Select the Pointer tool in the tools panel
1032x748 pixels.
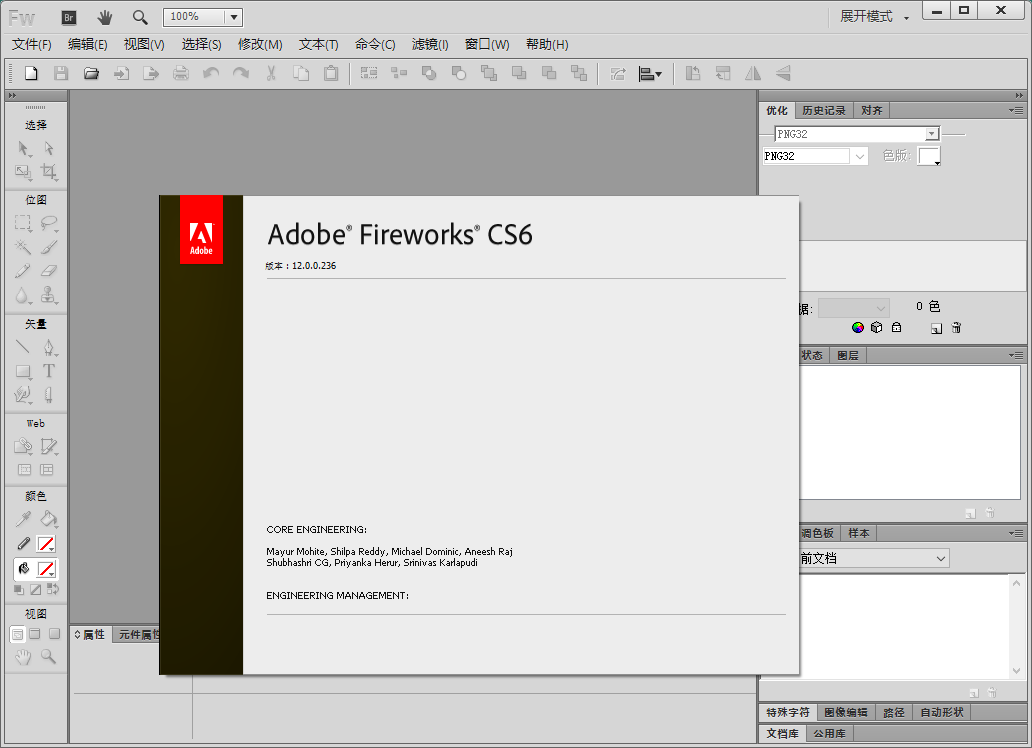click(23, 148)
